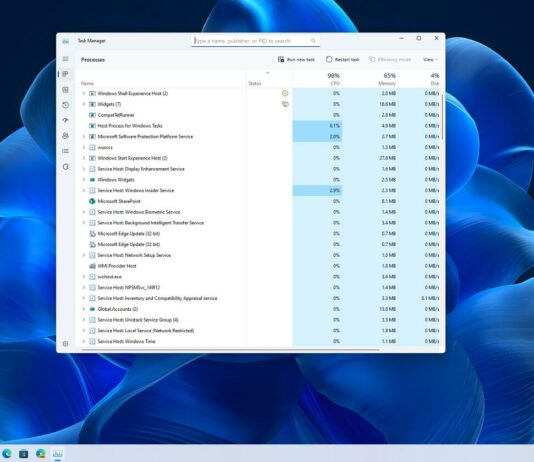Image resolution: width=534 pixels, height=462 pixels.
Task: Open the Performance page from the sidebar
Action: (x=65, y=90)
